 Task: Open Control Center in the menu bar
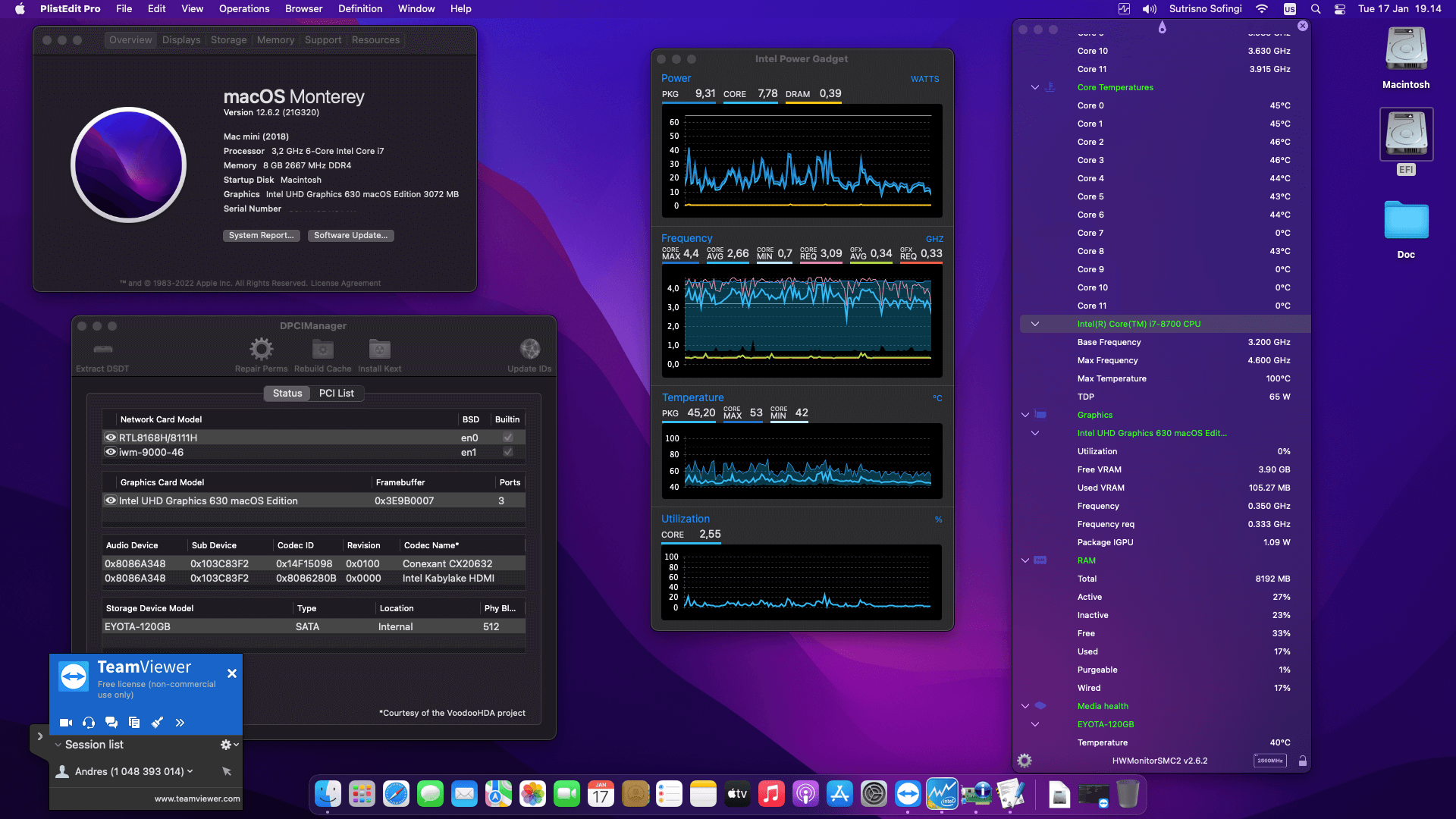(x=1340, y=9)
